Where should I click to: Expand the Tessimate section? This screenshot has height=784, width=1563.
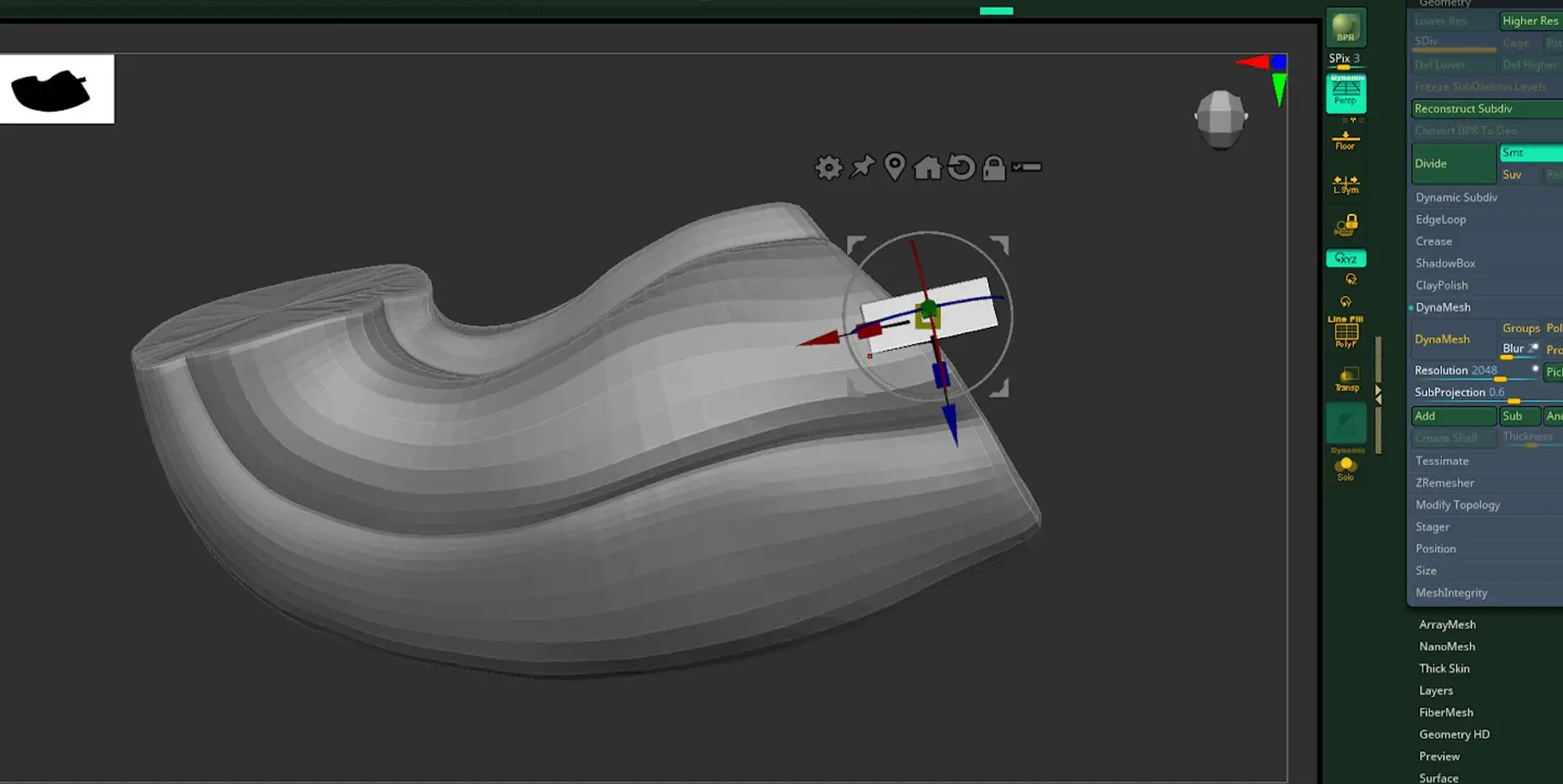[x=1442, y=461]
